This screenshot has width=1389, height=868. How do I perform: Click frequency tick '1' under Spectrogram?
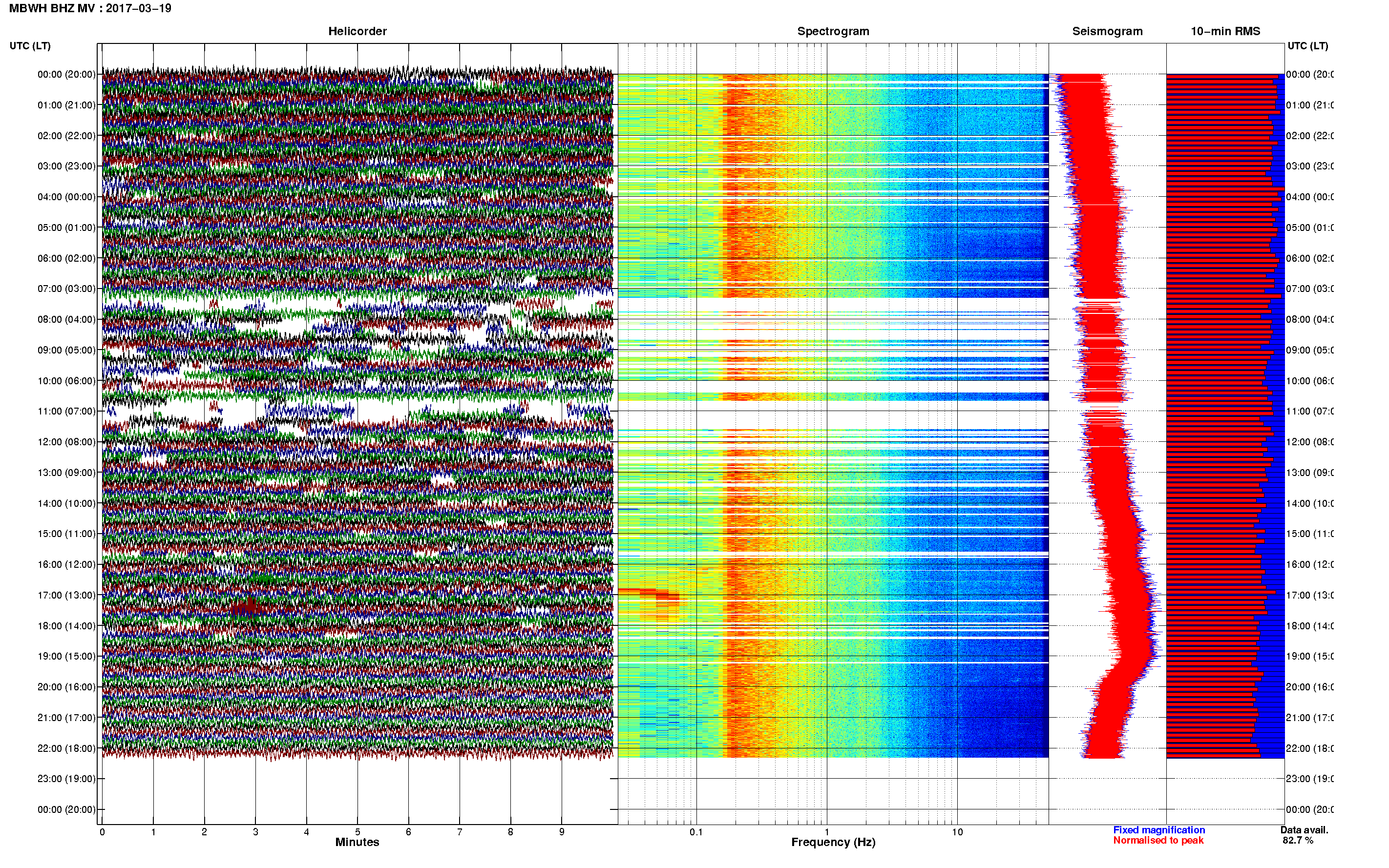[x=827, y=832]
